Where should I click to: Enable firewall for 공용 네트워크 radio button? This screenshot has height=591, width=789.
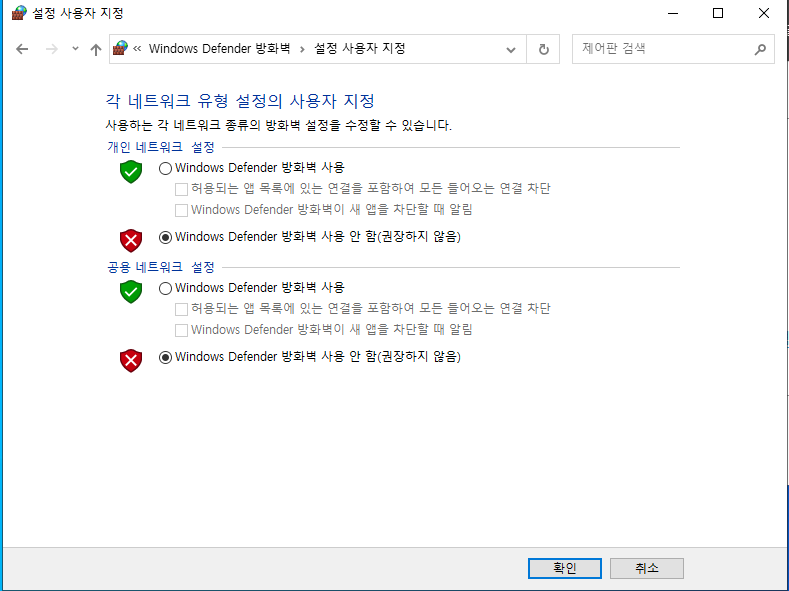coord(165,288)
